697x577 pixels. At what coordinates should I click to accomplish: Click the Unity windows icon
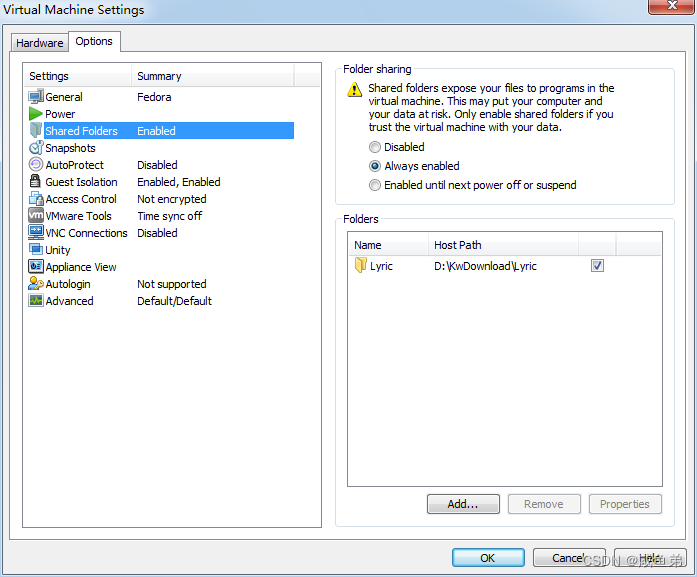point(36,249)
